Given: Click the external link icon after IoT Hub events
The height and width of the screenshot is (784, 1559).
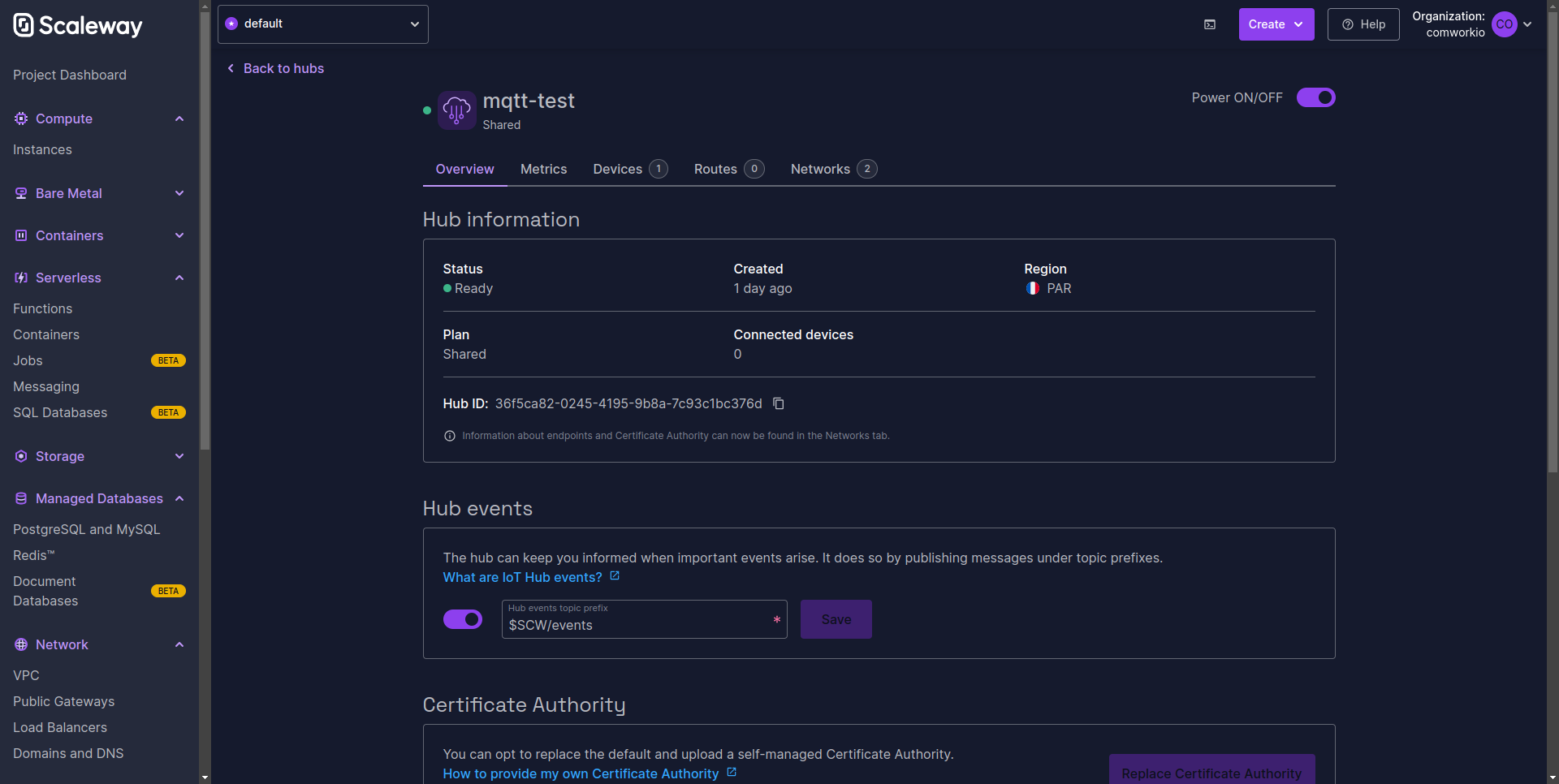Looking at the screenshot, I should tap(615, 576).
